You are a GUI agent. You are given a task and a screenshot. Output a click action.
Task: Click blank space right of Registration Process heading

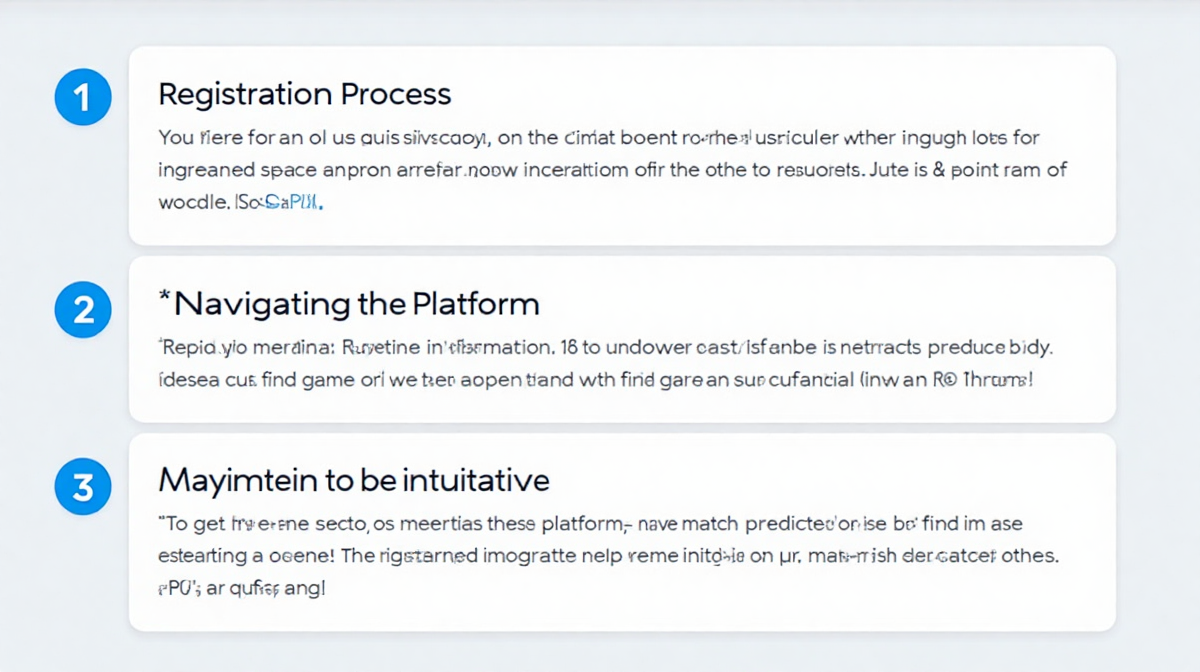(x=780, y=94)
